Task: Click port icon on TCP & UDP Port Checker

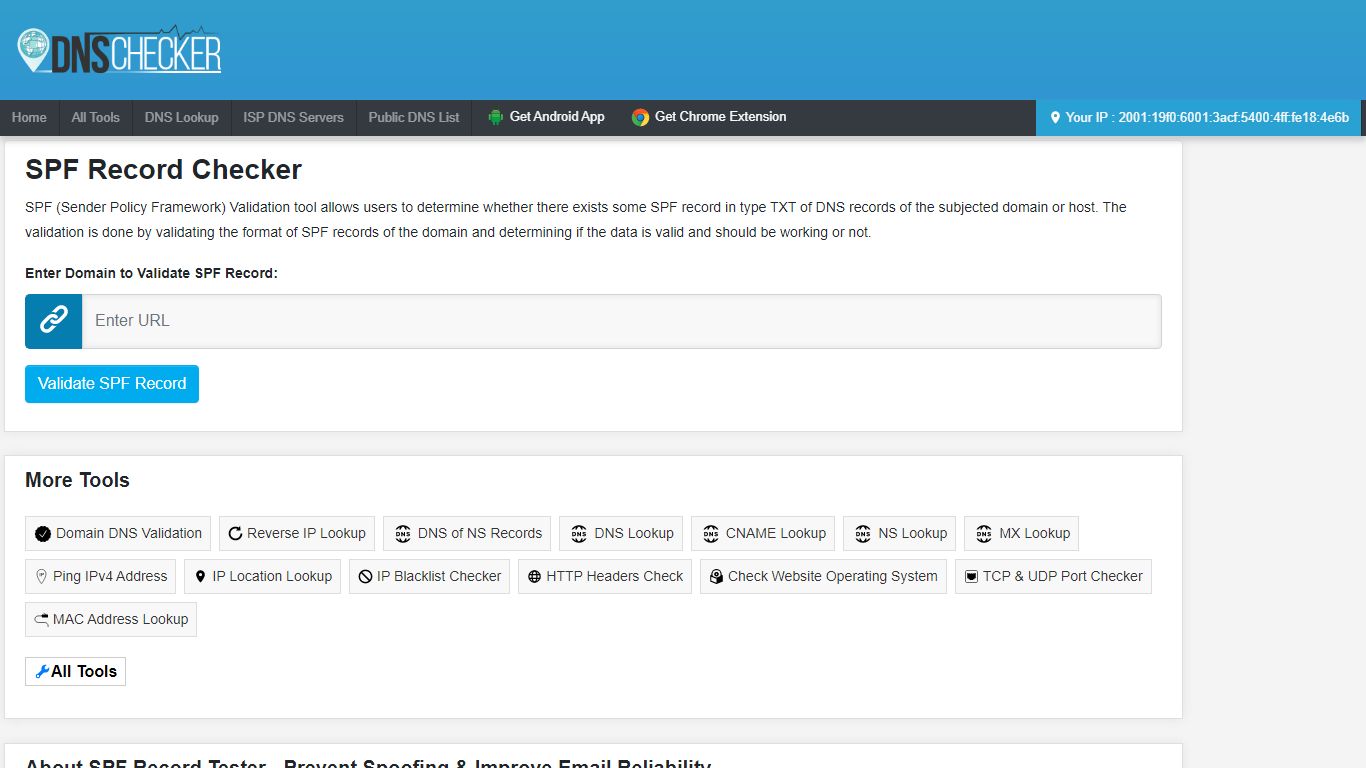Action: (971, 577)
